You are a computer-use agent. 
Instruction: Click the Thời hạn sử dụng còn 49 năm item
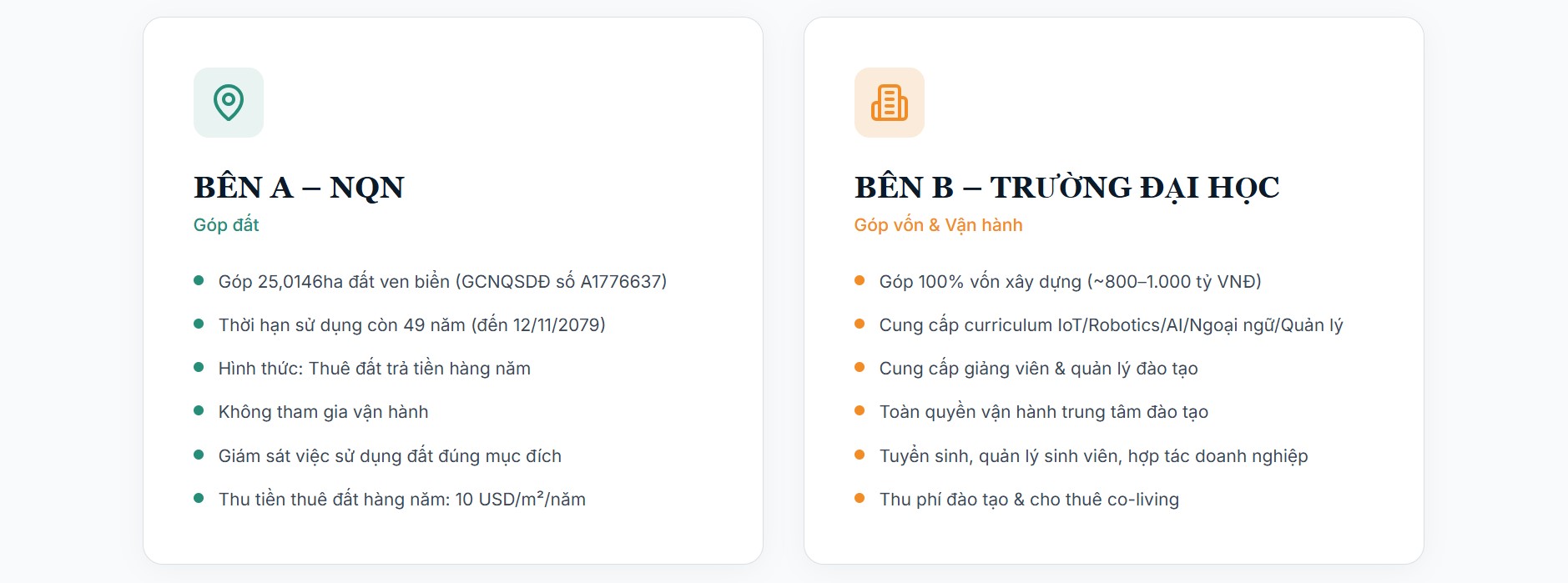[411, 325]
